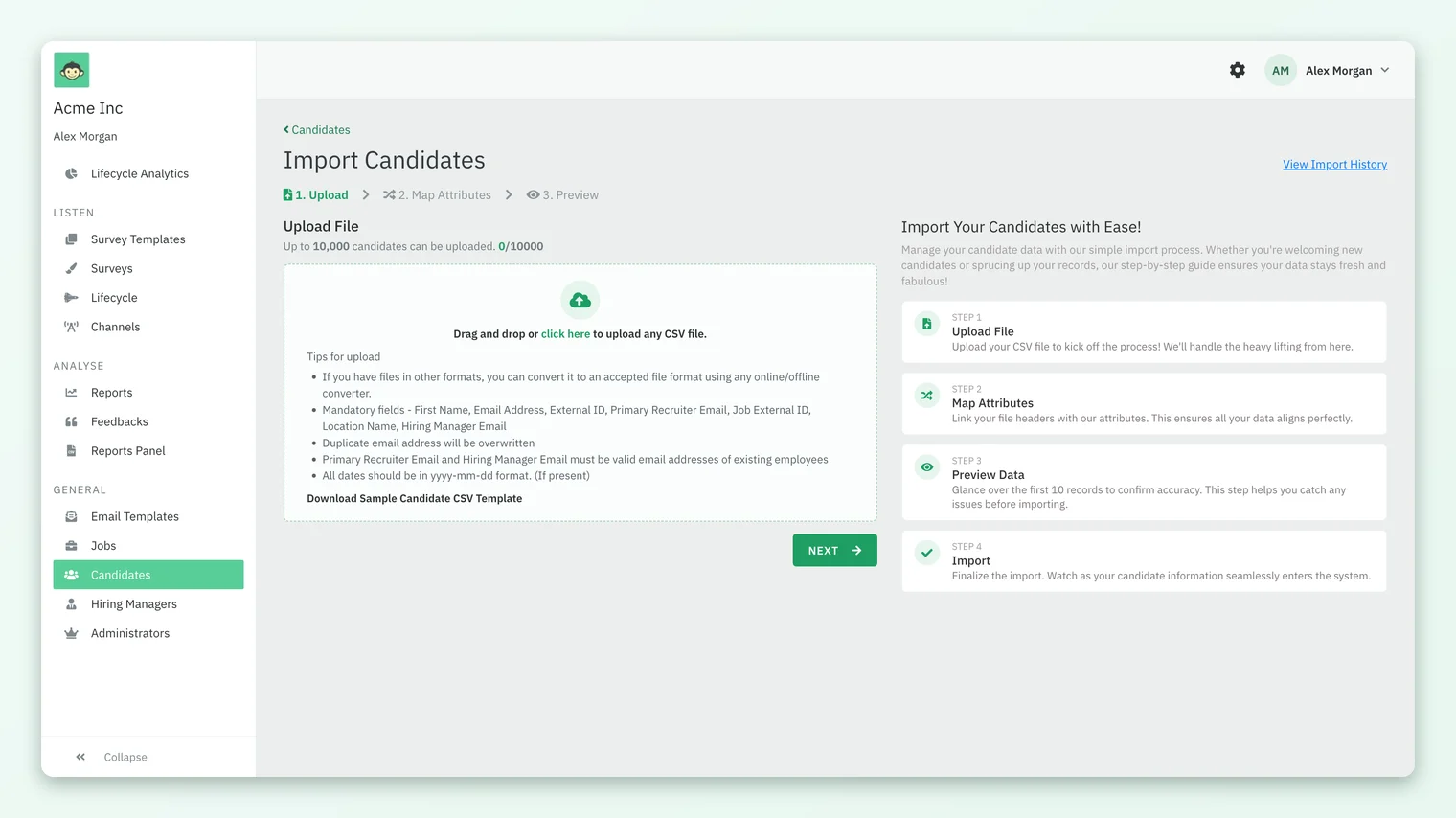
Task: Click Feedbacks quote icon
Action: (71, 421)
